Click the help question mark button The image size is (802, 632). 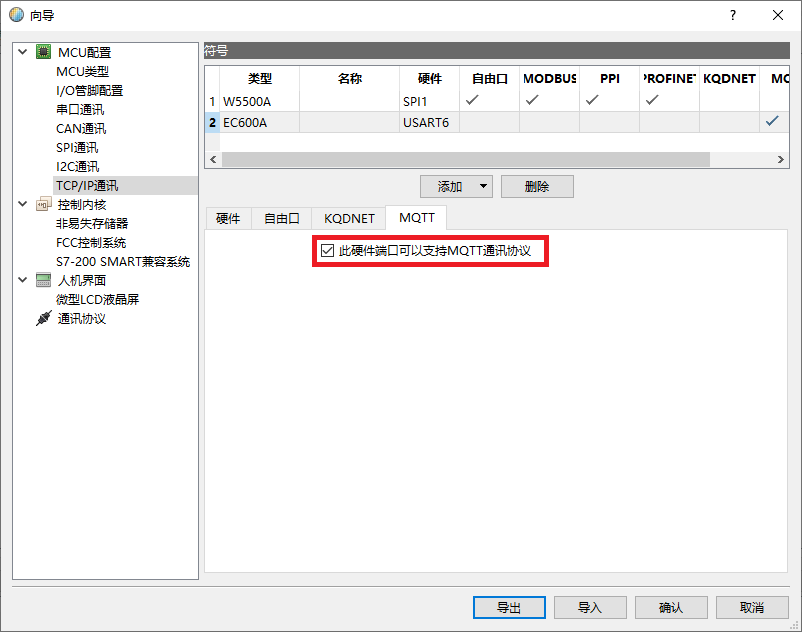733,15
